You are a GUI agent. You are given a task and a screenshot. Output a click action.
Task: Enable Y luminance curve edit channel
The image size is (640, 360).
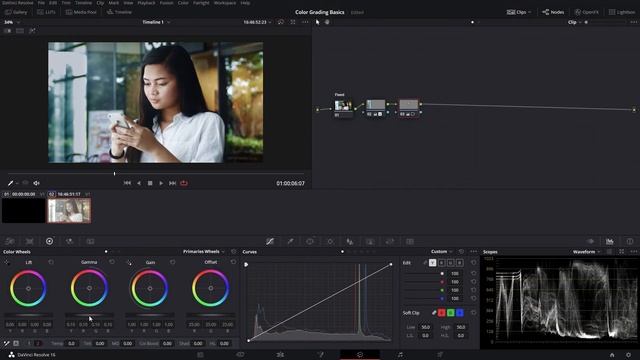point(433,263)
